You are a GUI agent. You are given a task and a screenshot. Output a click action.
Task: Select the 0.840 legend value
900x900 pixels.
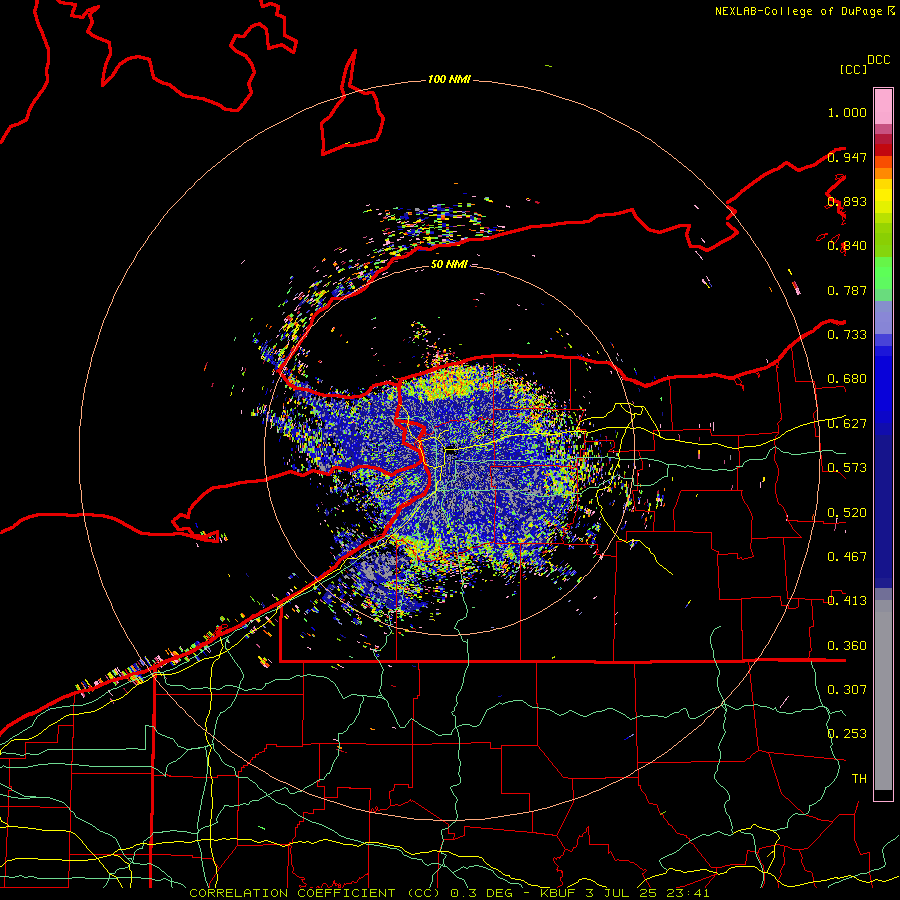(x=847, y=246)
